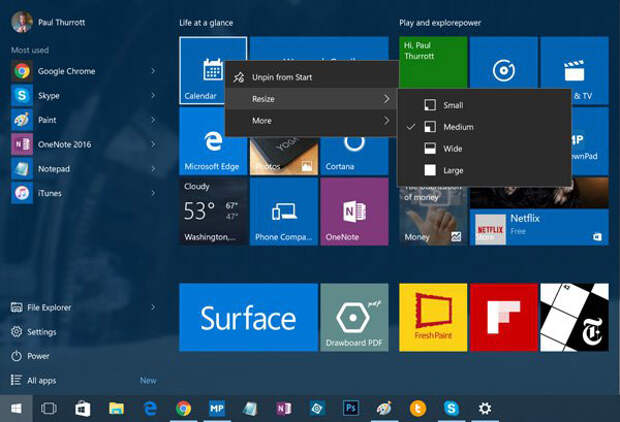This screenshot has height=422, width=620.
Task: Launch Photoshop from the taskbar
Action: [351, 409]
